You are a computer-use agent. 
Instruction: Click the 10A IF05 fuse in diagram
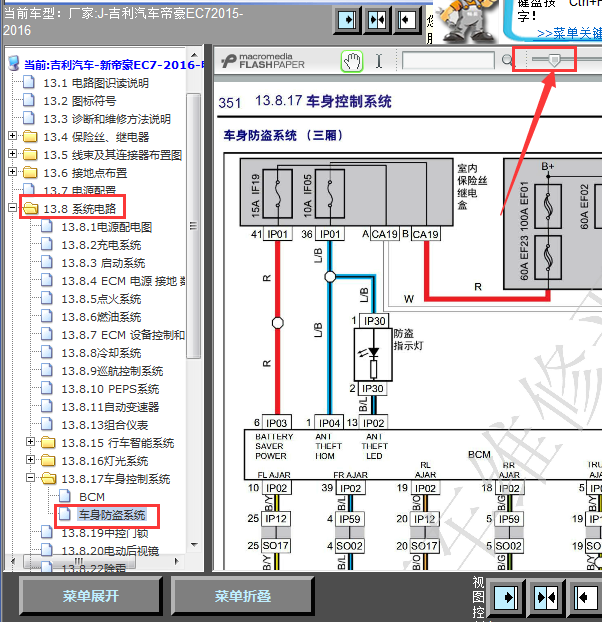330,194
